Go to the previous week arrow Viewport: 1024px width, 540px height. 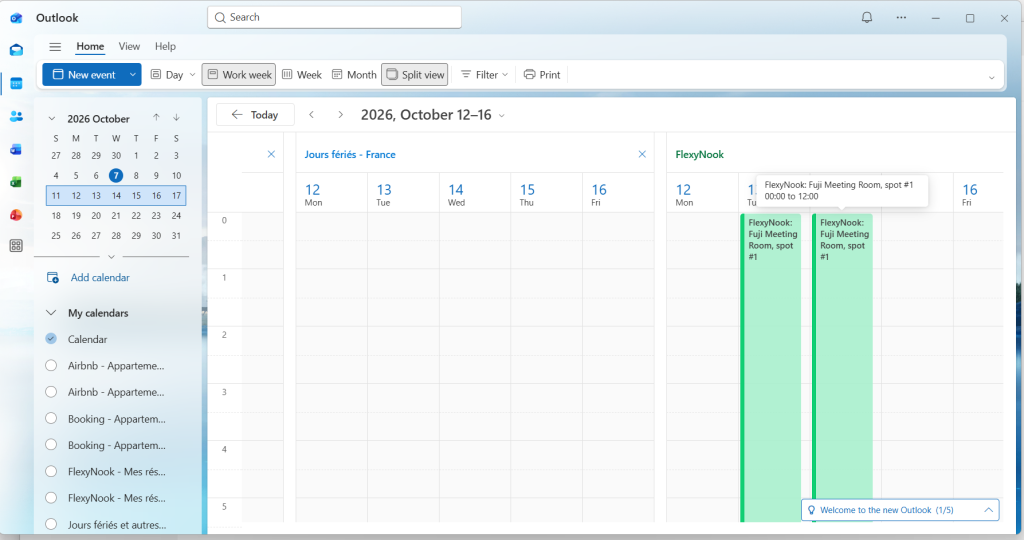tap(312, 115)
